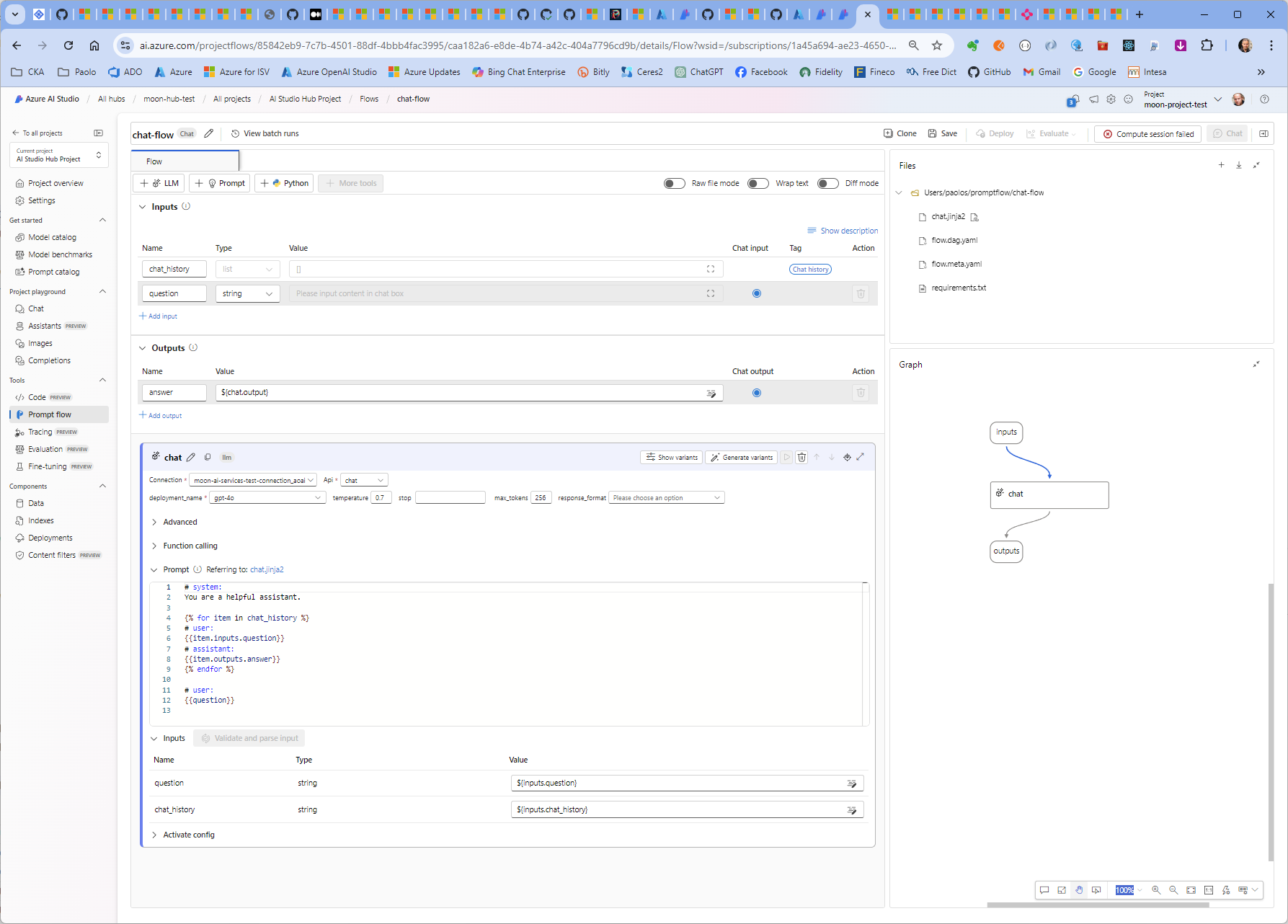Image resolution: width=1288 pixels, height=924 pixels.
Task: Enable Diff mode switch
Action: click(827, 183)
